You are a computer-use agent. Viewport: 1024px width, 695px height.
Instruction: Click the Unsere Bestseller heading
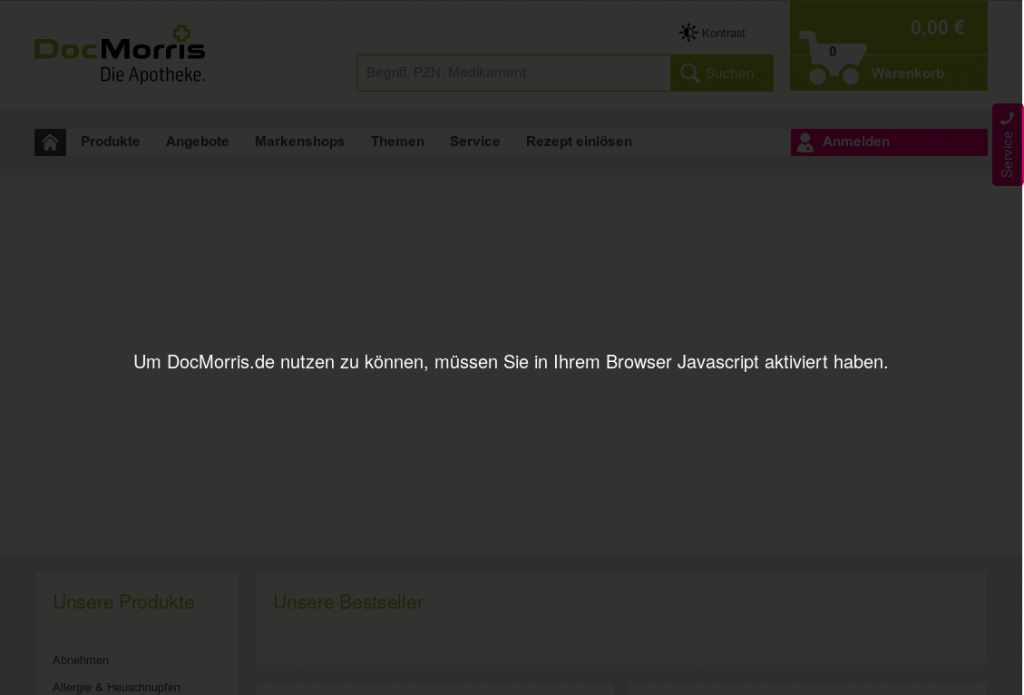tap(348, 602)
